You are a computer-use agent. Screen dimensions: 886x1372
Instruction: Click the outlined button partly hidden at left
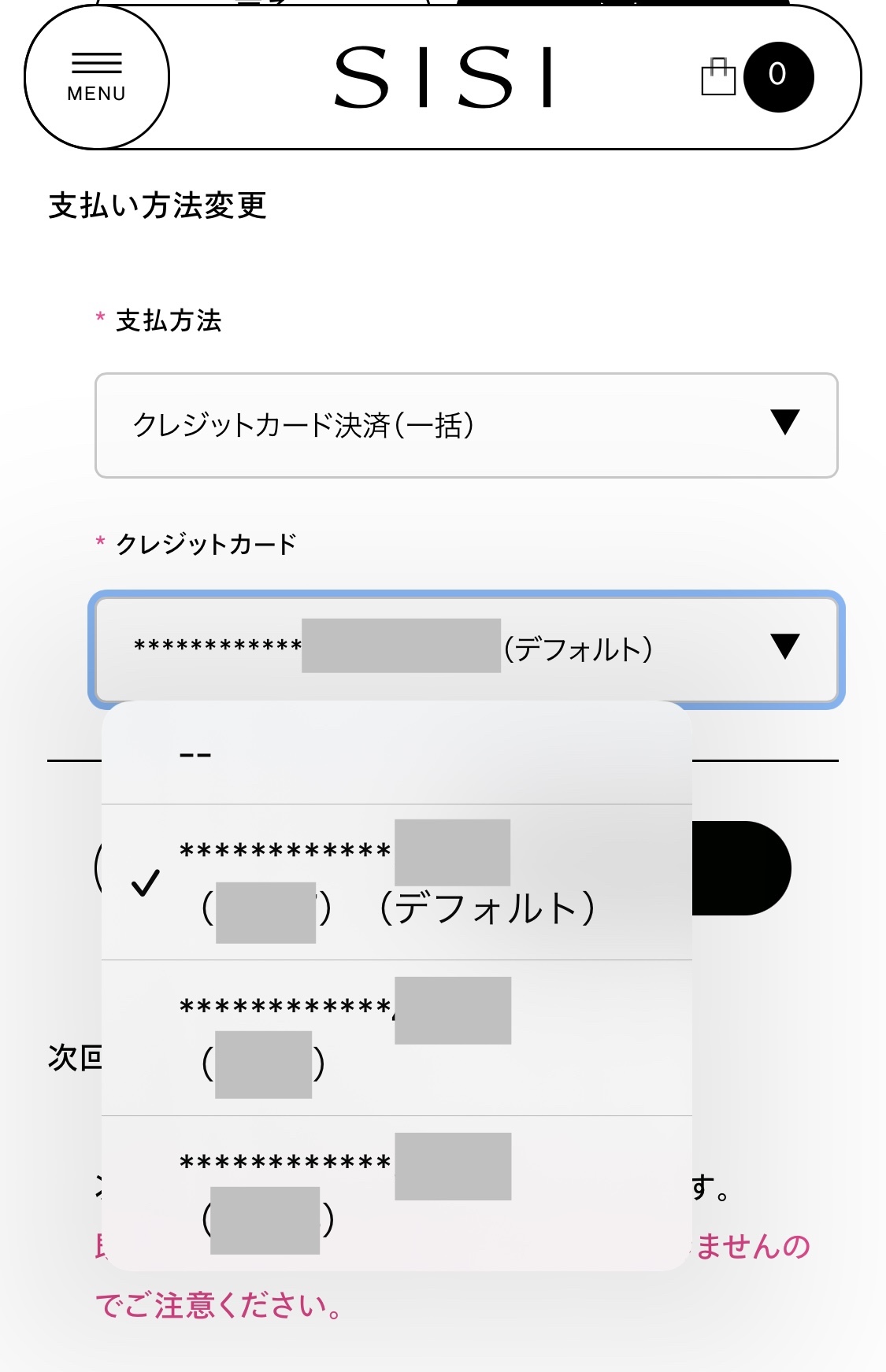(x=98, y=868)
